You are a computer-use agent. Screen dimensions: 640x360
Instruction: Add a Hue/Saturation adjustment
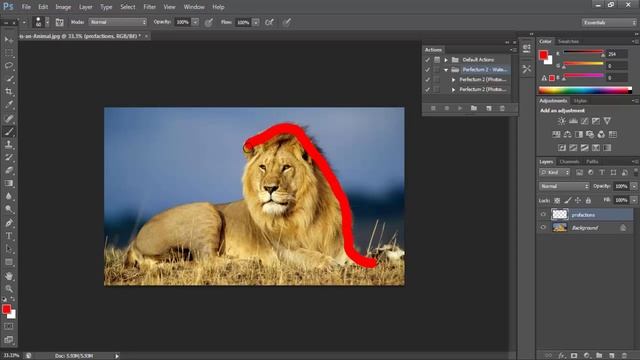pyautogui.click(x=556, y=134)
